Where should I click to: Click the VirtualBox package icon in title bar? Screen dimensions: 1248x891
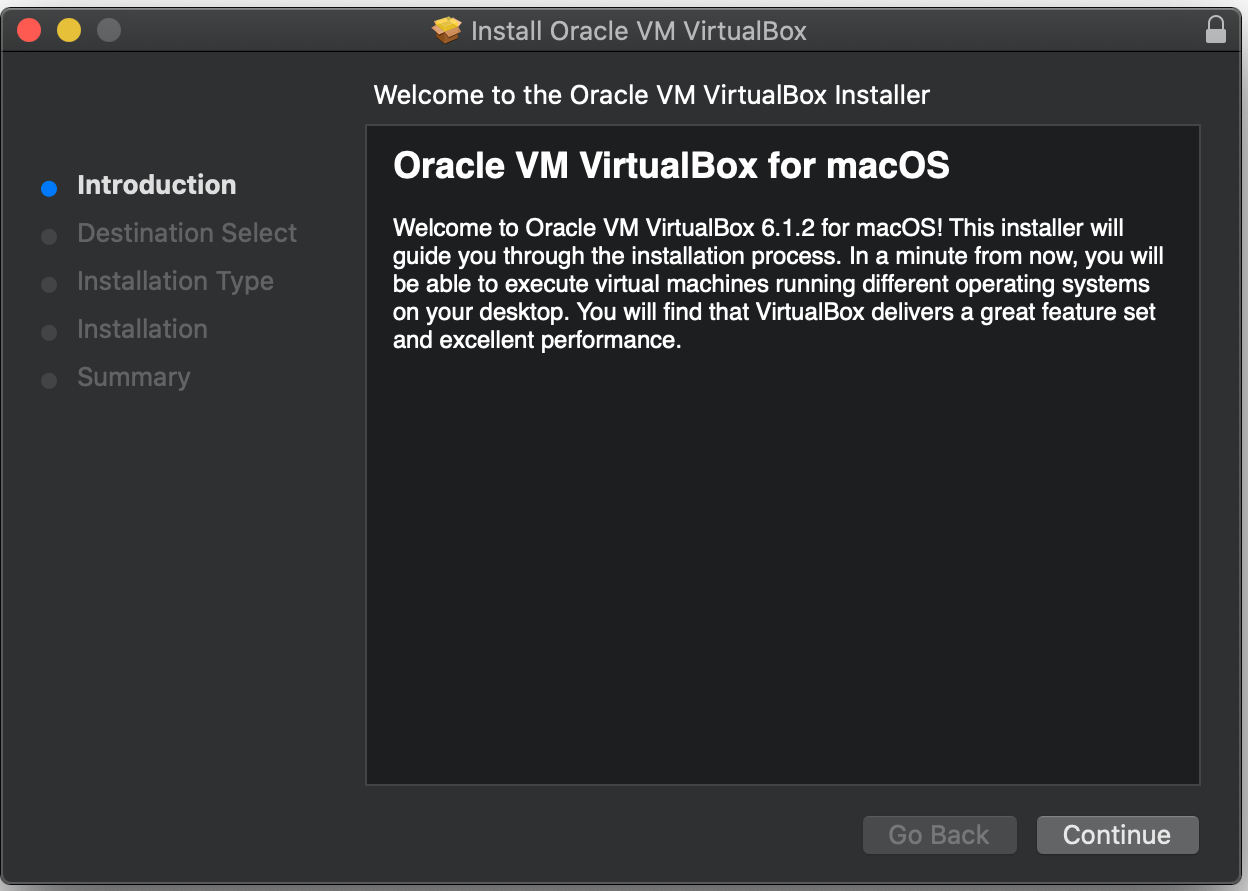click(447, 30)
